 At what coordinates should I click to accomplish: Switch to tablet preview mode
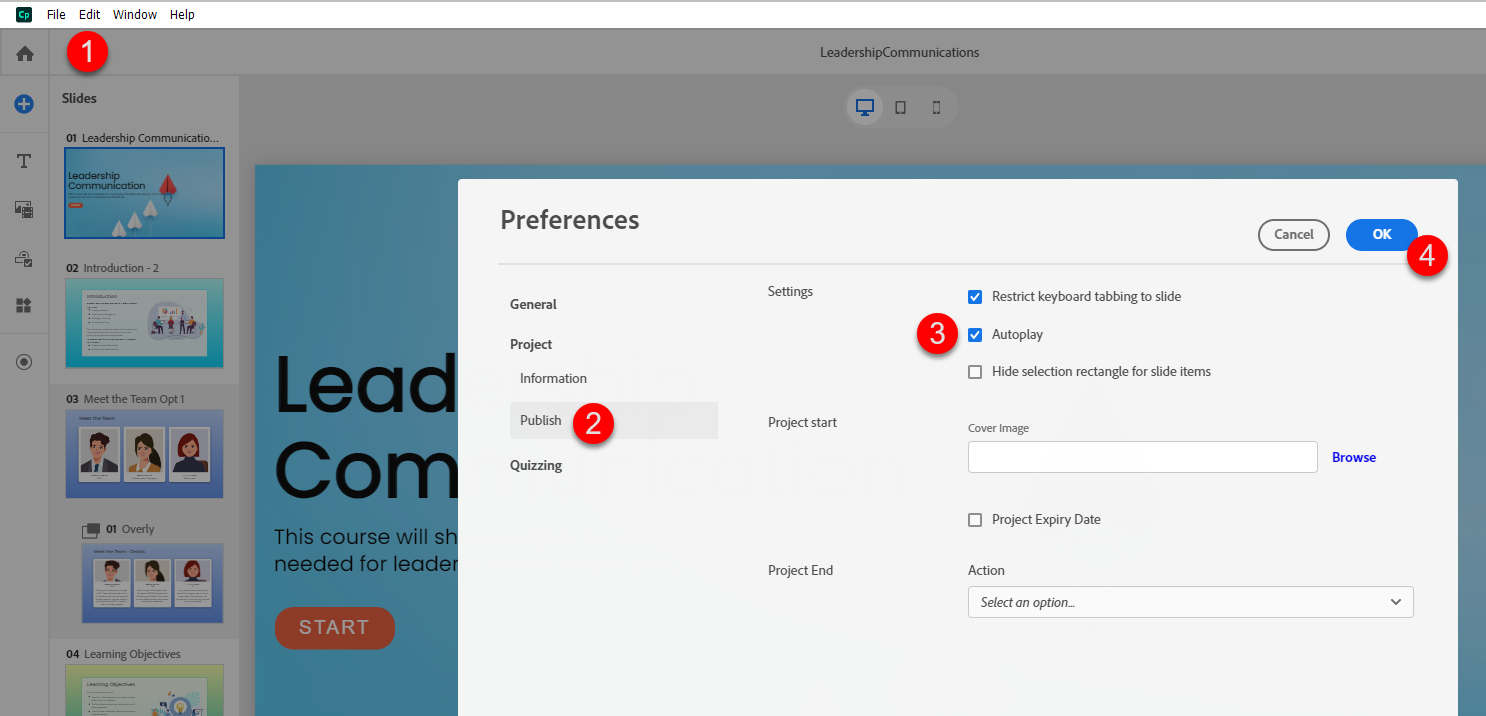pos(900,107)
